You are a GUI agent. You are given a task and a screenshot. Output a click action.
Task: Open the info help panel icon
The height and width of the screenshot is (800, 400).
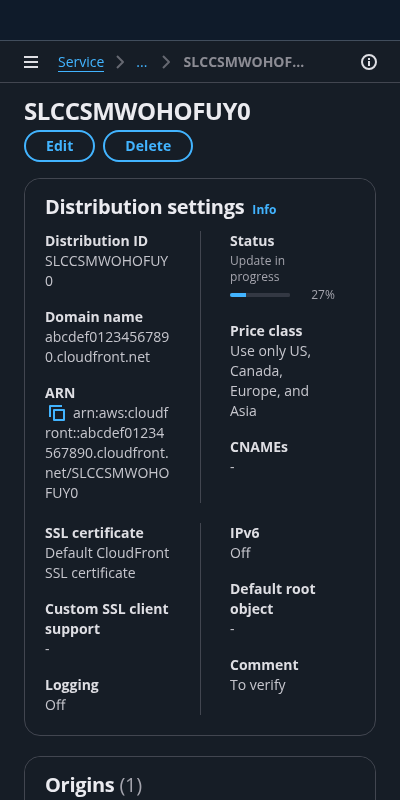[x=369, y=62]
